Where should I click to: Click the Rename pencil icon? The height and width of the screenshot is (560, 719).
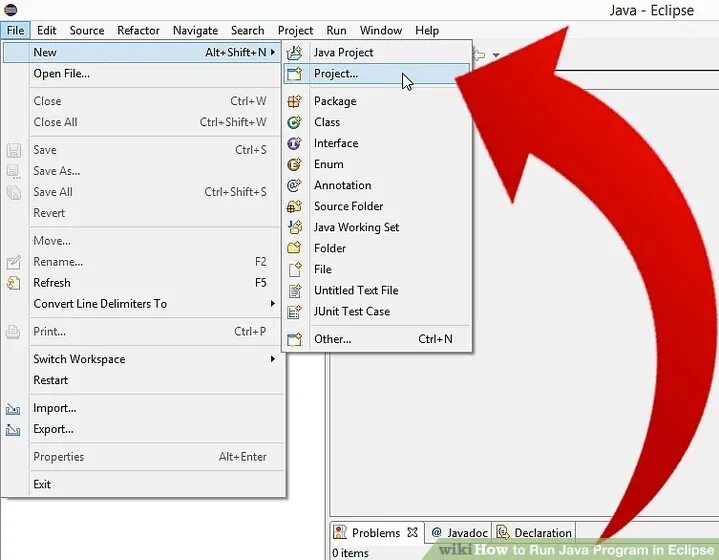pos(14,262)
